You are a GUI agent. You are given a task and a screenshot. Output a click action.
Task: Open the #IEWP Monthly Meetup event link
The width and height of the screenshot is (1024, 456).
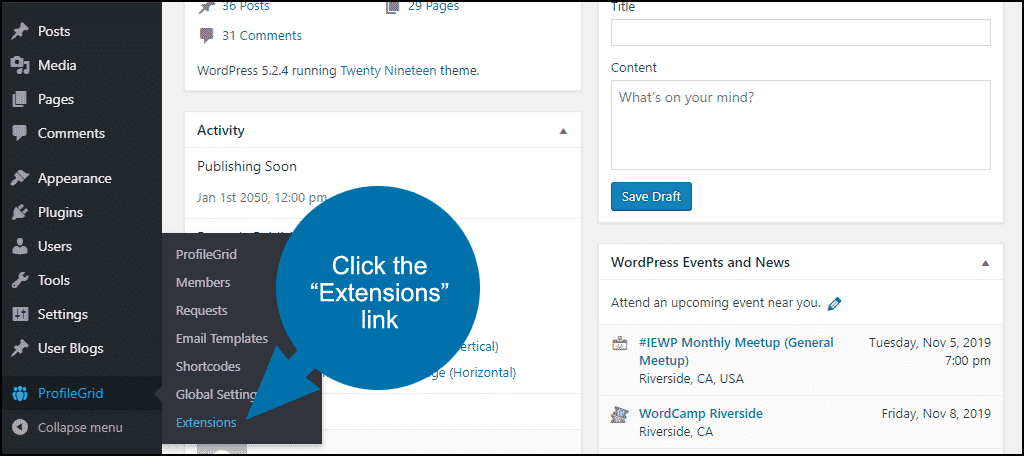[x=737, y=351]
